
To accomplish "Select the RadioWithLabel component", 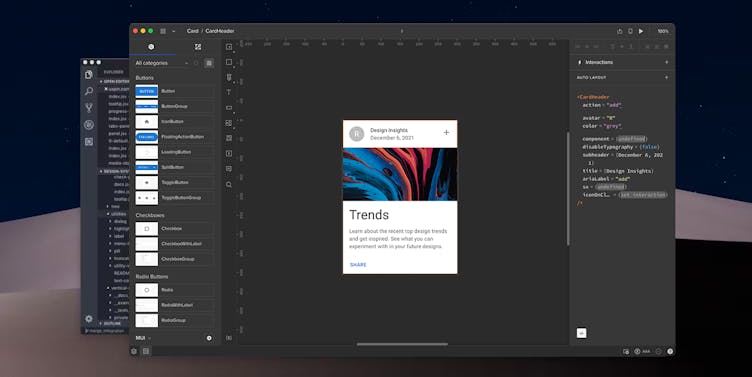I will point(175,305).
